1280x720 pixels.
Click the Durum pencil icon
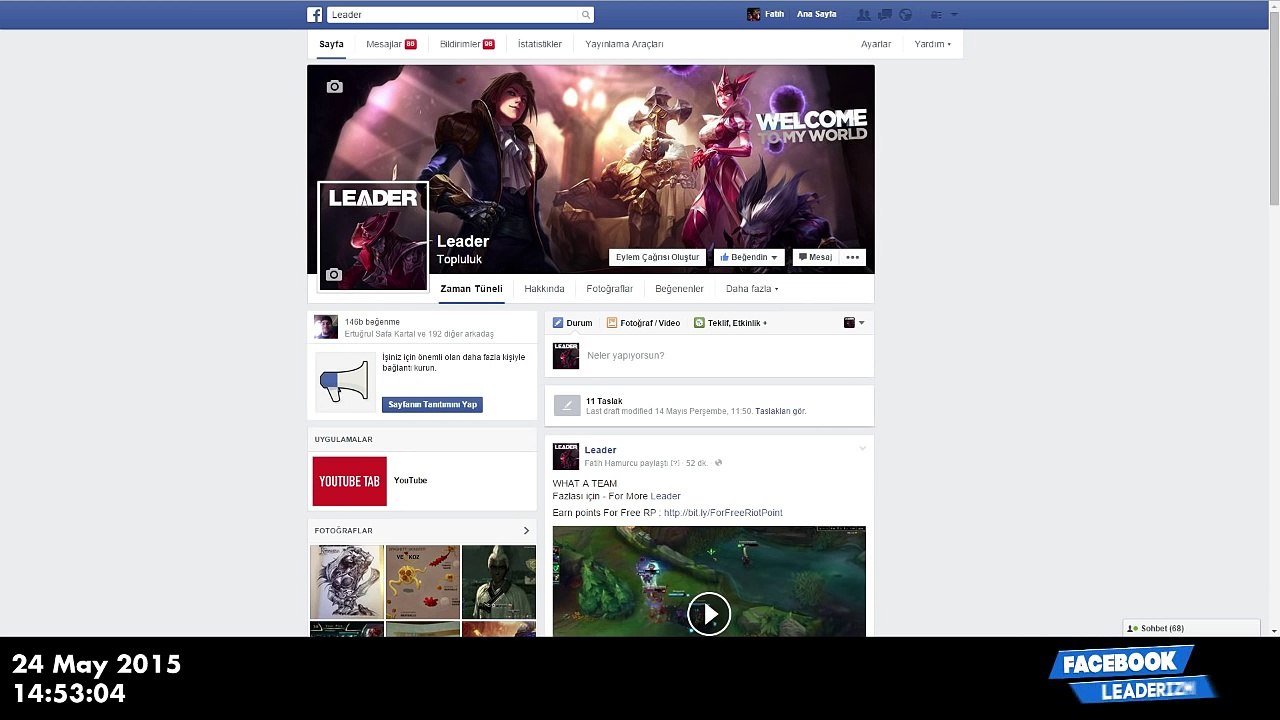tap(558, 323)
